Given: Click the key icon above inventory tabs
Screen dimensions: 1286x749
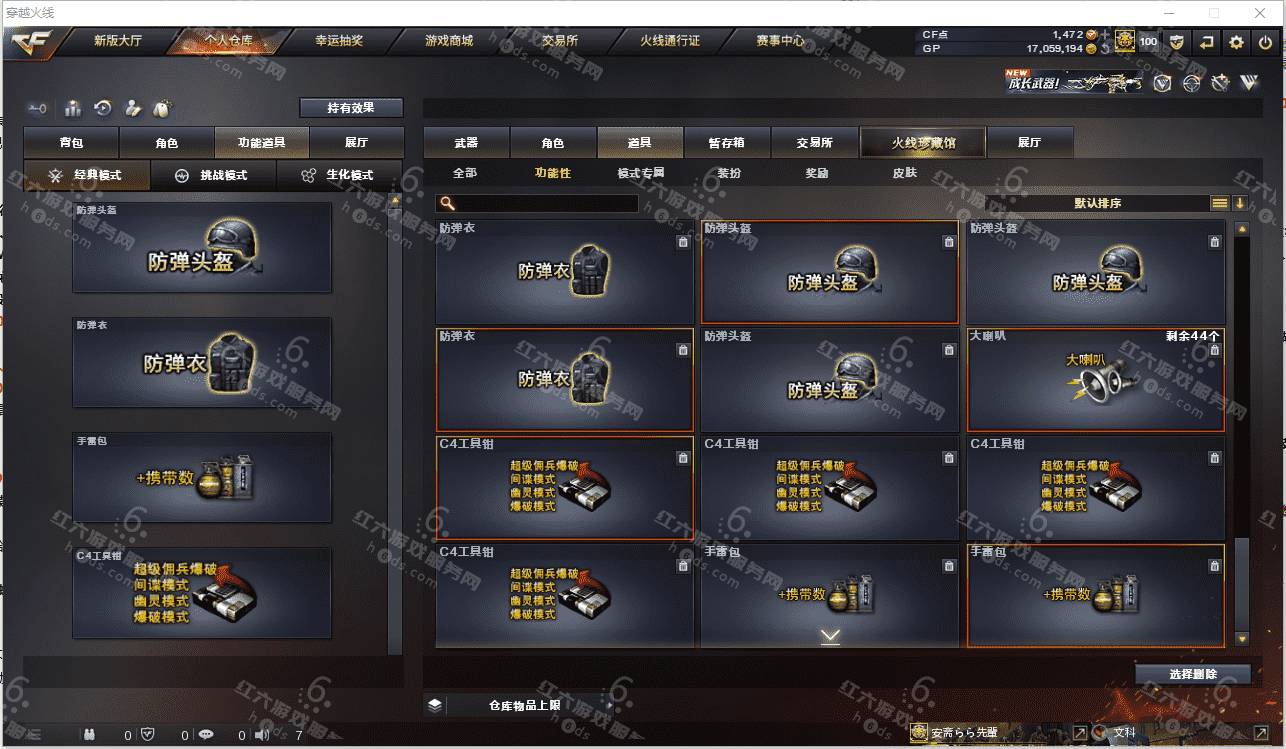Looking at the screenshot, I should click(x=38, y=108).
